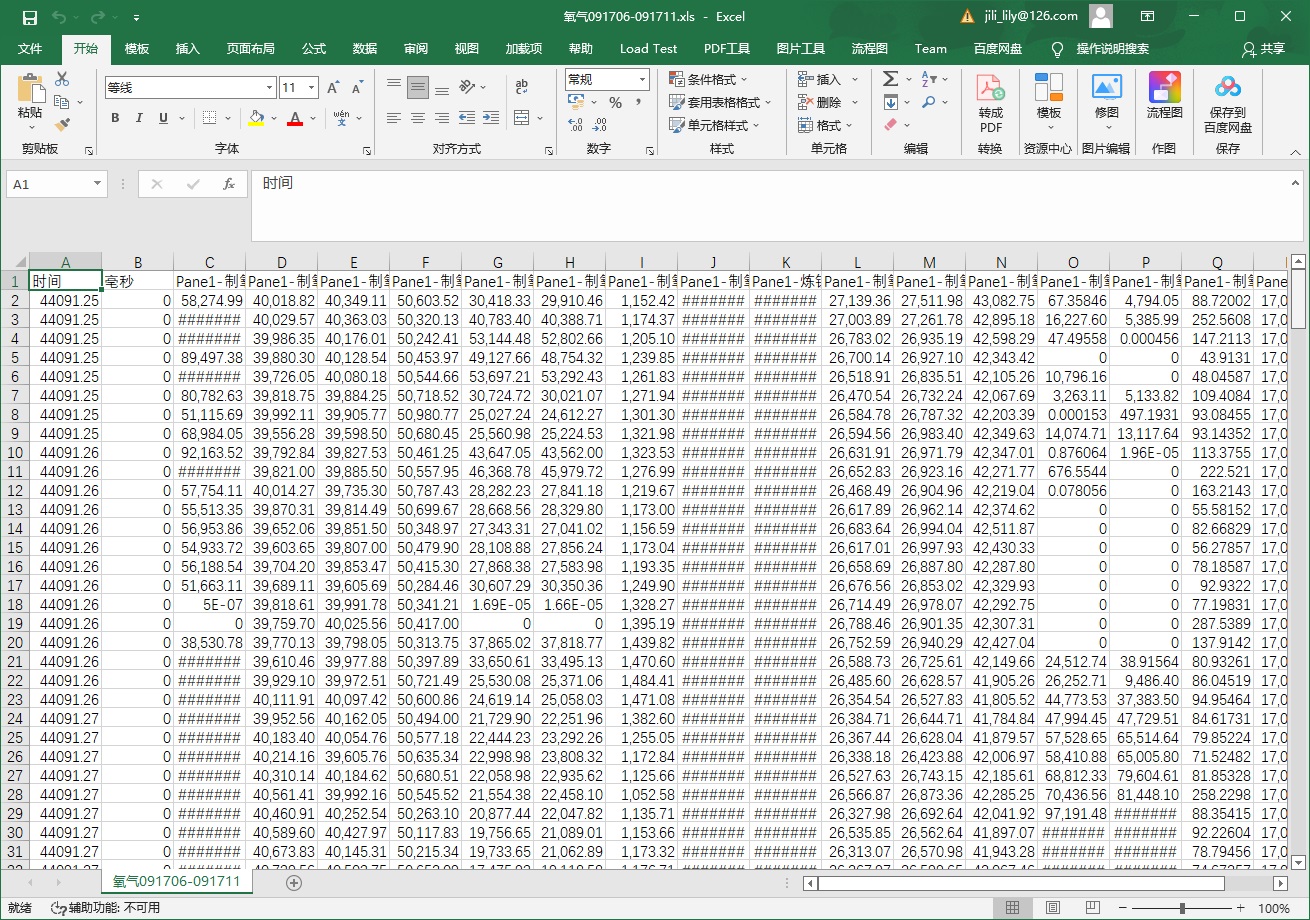This screenshot has height=920, width=1310.
Task: Click the AutoSum sigma icon
Action: 890,79
